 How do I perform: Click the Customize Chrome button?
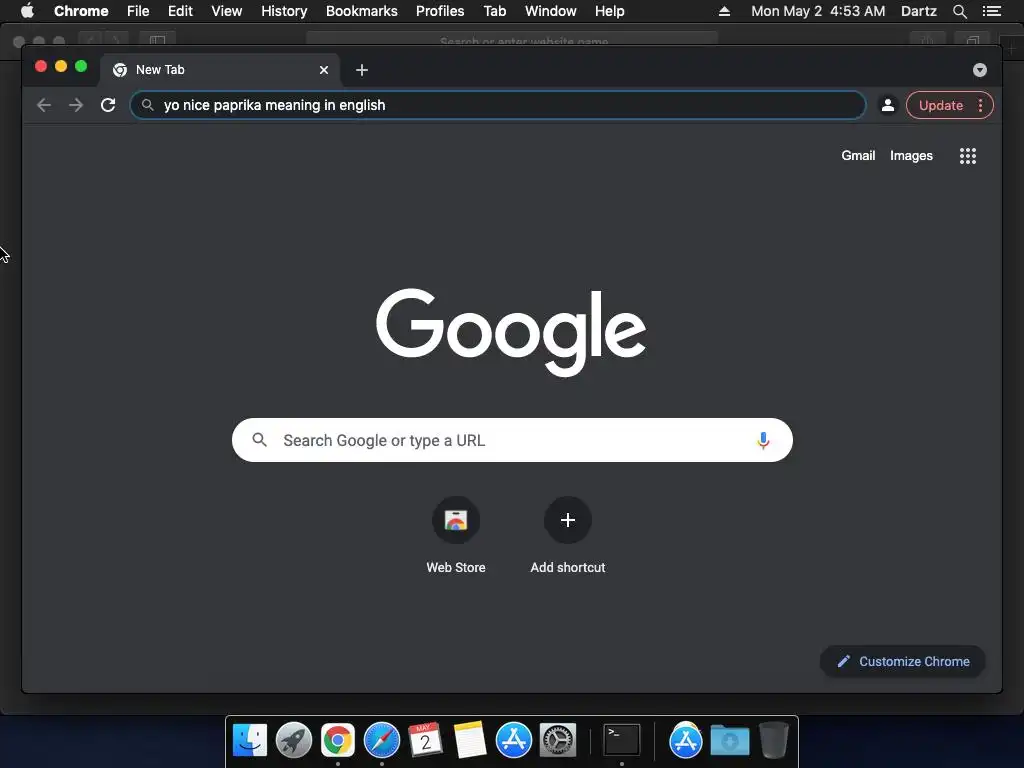(x=903, y=662)
